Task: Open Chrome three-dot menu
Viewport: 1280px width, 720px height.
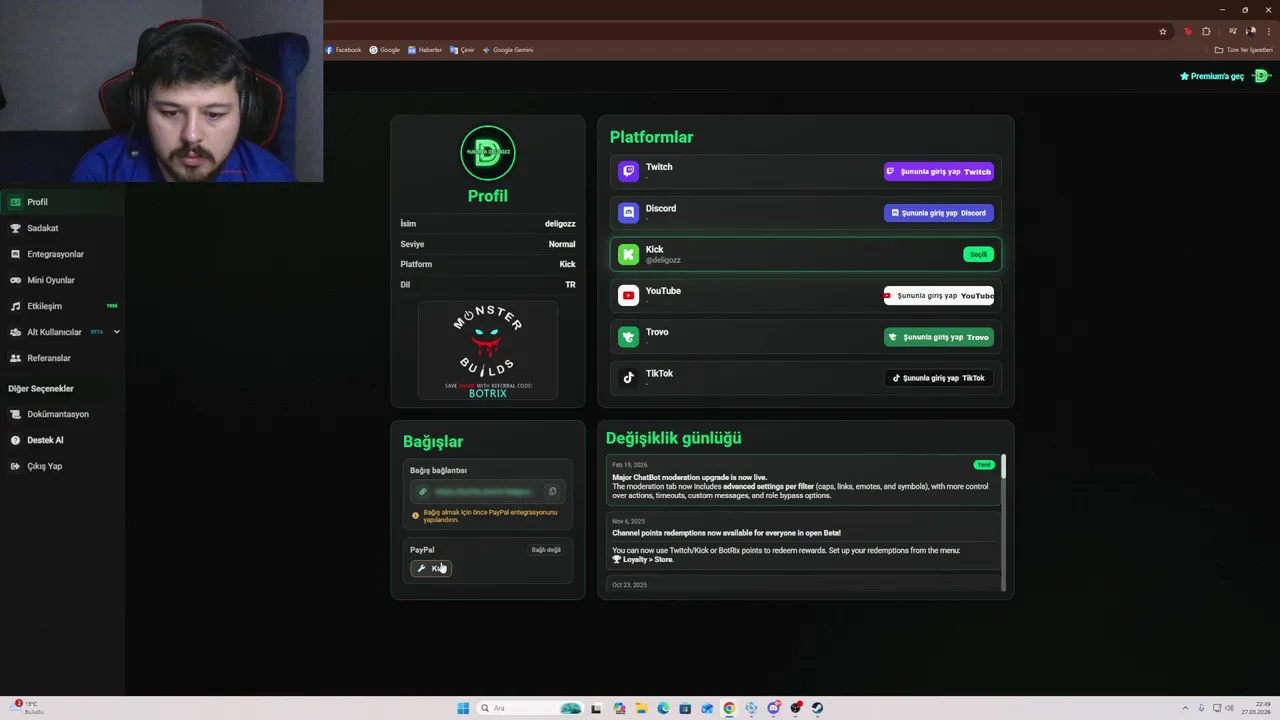Action: tap(1269, 31)
